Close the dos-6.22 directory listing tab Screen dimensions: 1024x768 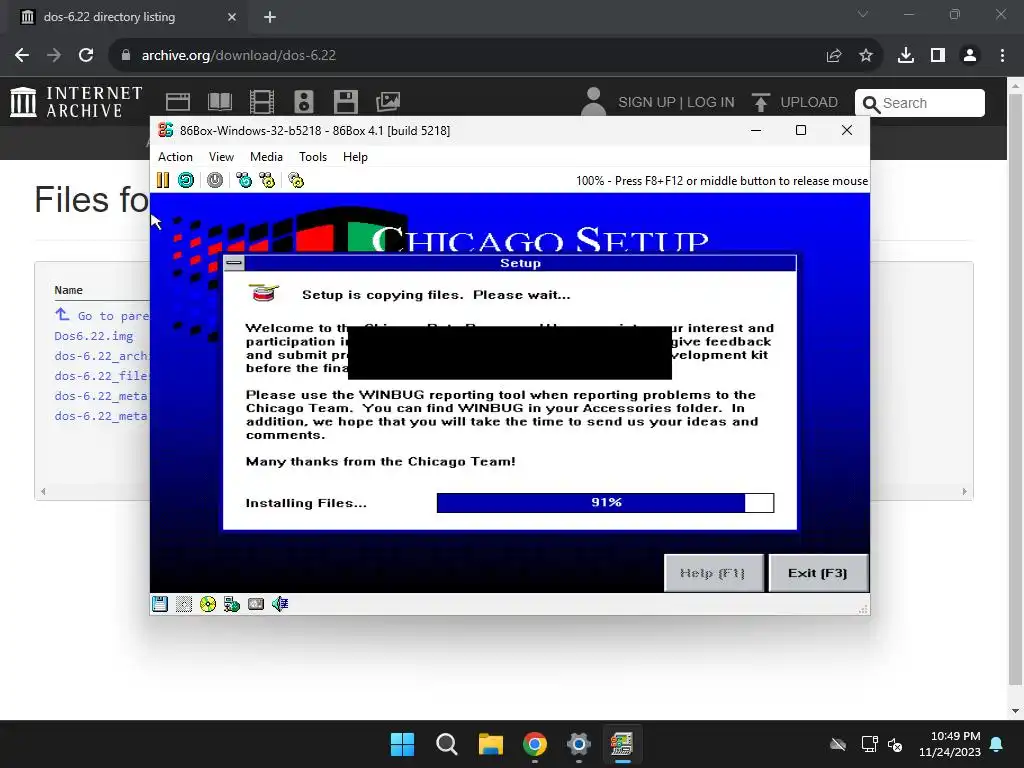tap(232, 17)
